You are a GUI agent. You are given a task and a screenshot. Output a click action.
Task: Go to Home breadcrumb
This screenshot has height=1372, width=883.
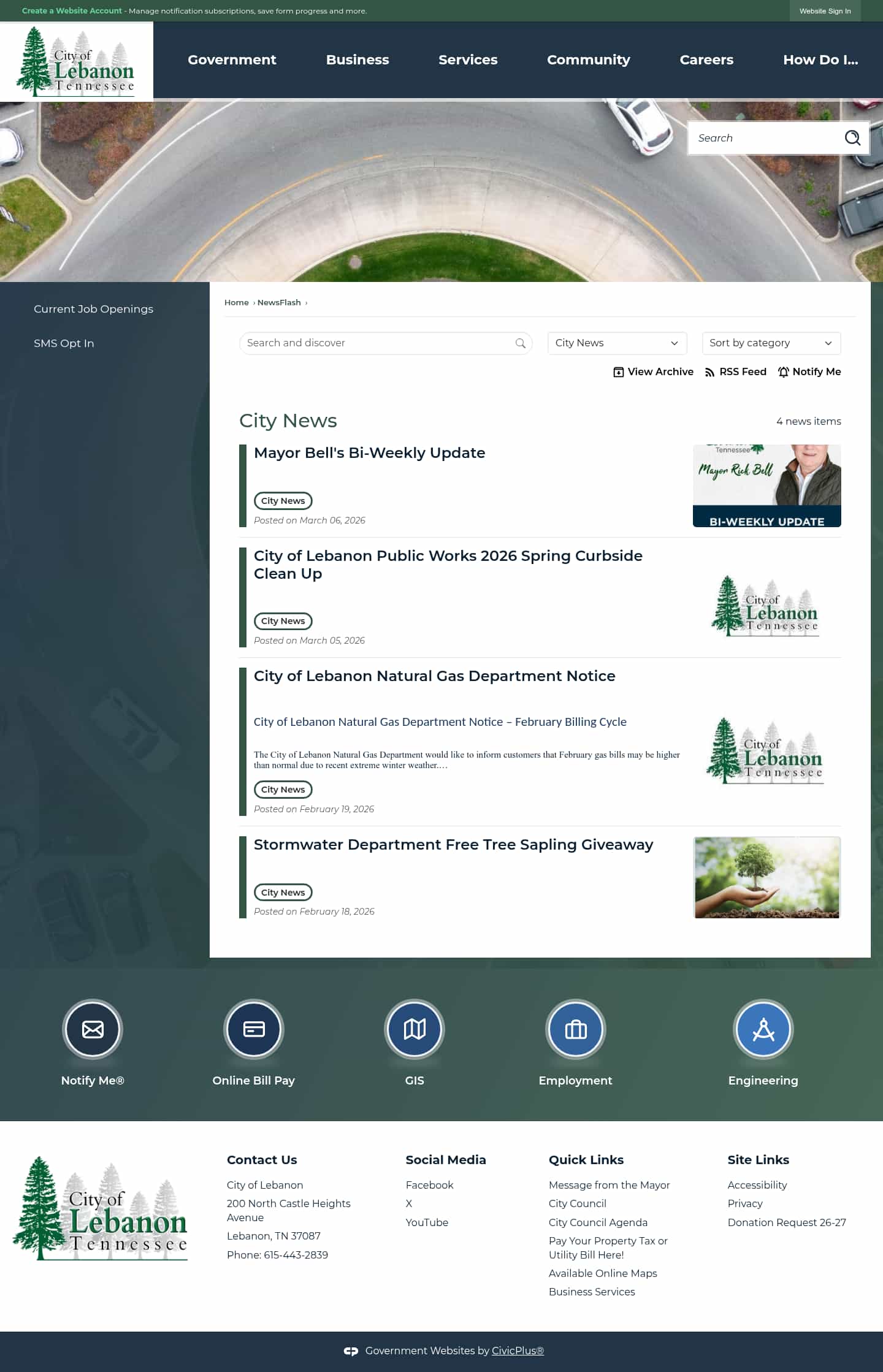pos(236,302)
